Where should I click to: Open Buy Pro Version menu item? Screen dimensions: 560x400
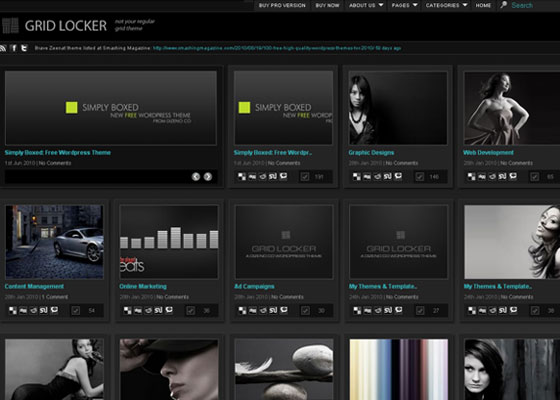[282, 5]
